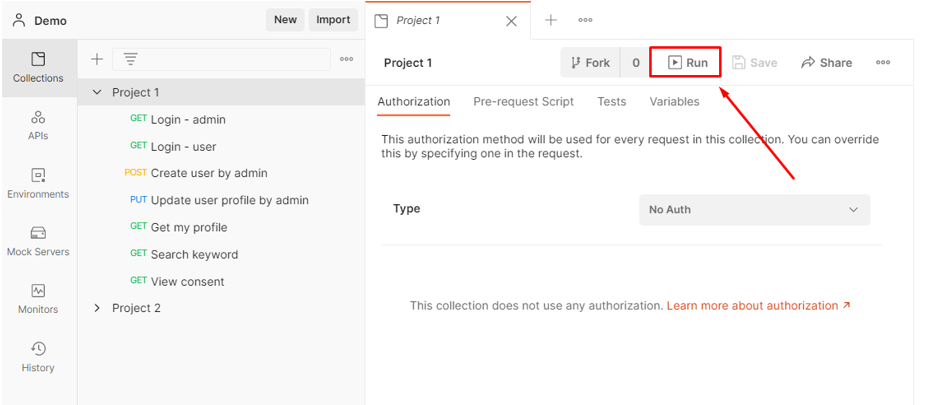Screen dimensions: 927x405
Task: Fork the Project 1 collection
Action: coord(590,62)
